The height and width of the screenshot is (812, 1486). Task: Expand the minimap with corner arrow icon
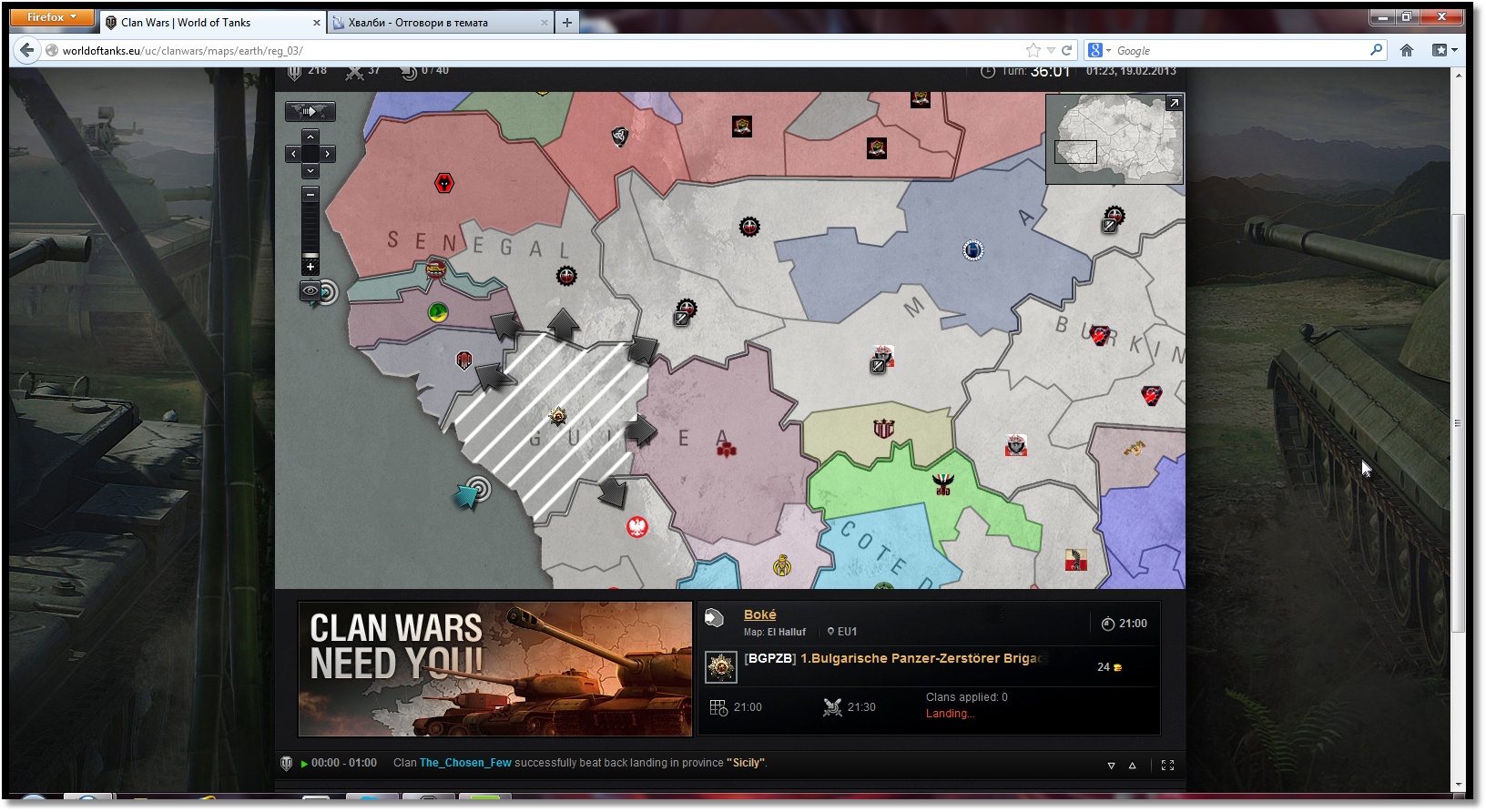pos(1174,104)
